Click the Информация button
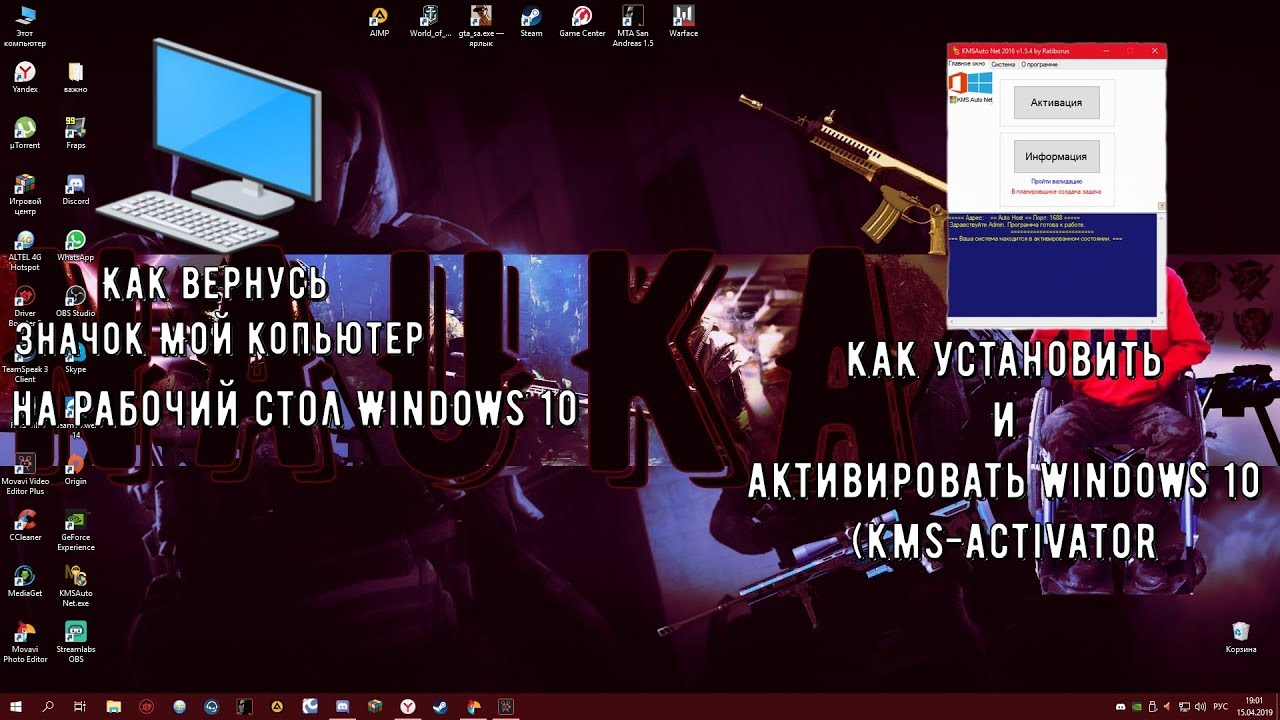 [1056, 156]
